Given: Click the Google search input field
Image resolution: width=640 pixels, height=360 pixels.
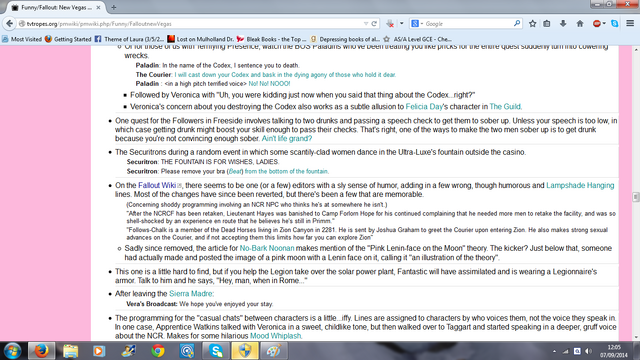Looking at the screenshot, I should click(x=468, y=24).
